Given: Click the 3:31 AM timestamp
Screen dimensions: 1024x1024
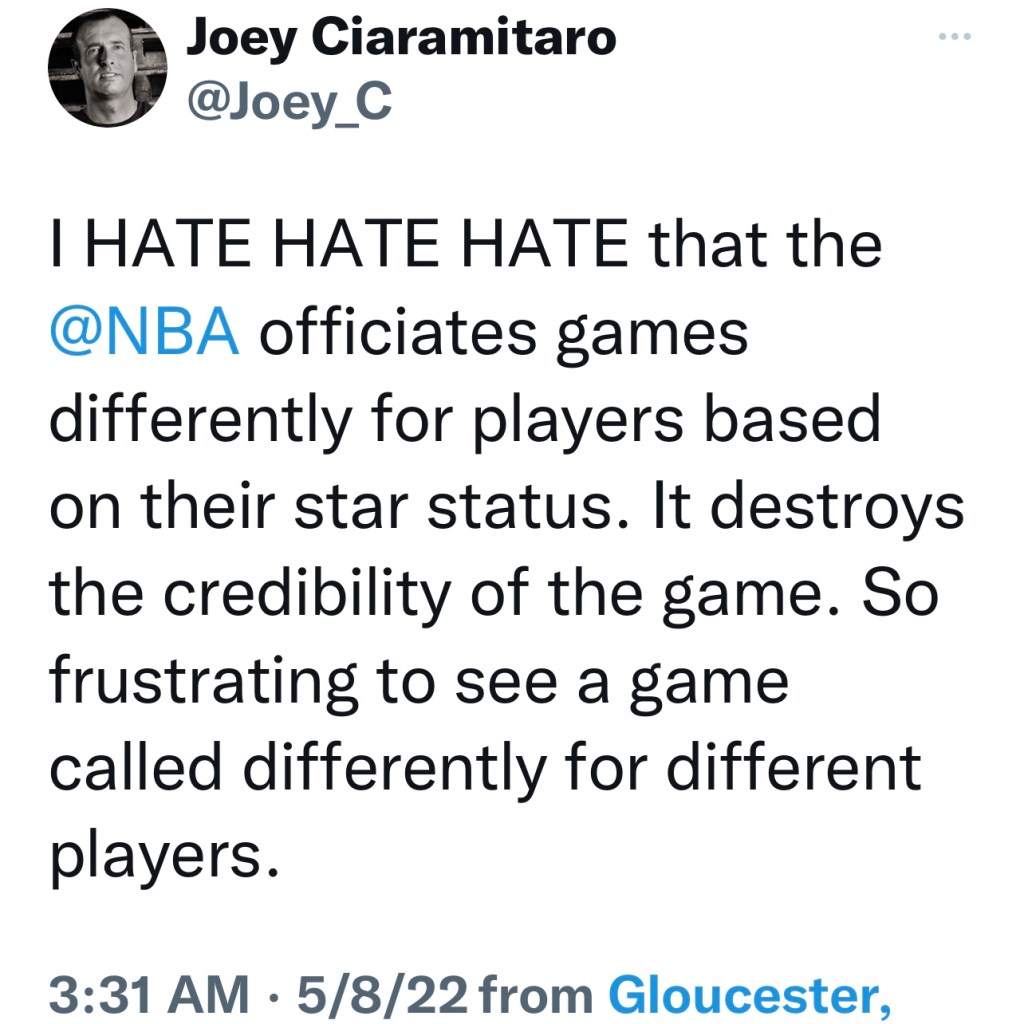Looking at the screenshot, I should [x=149, y=994].
